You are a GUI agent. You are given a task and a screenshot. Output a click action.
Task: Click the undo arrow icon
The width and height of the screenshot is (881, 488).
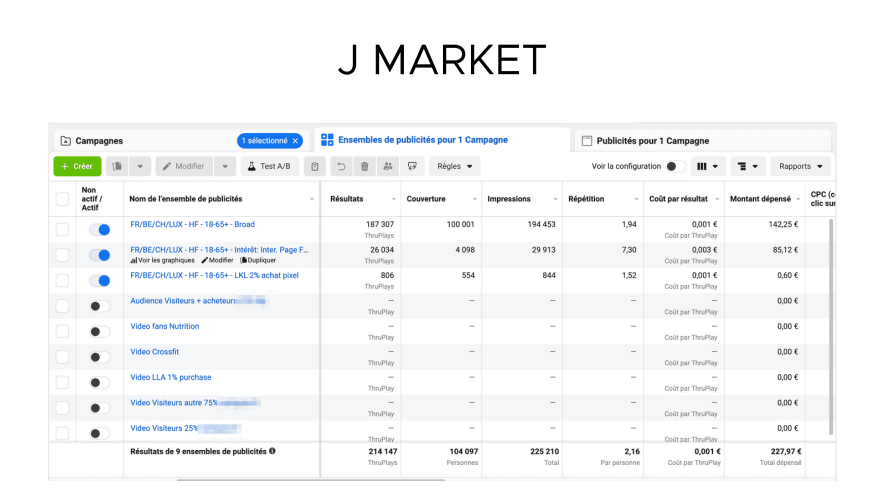[x=341, y=166]
